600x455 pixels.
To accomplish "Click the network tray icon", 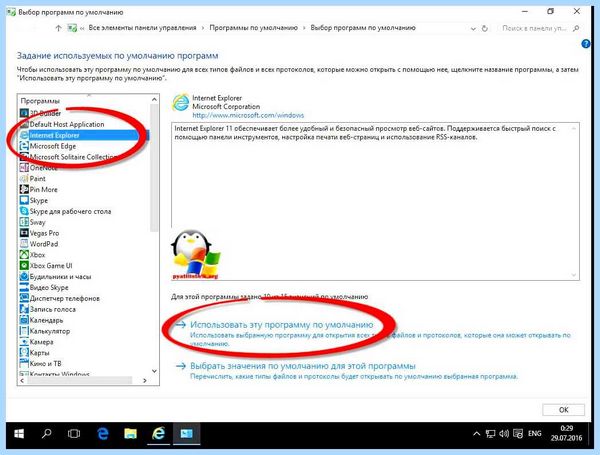I will [490, 434].
